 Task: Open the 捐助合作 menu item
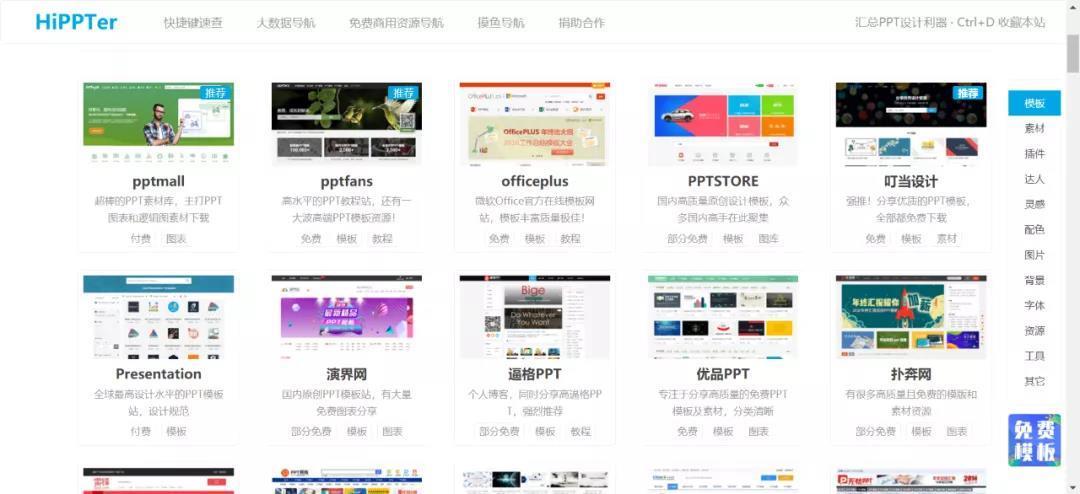(581, 23)
